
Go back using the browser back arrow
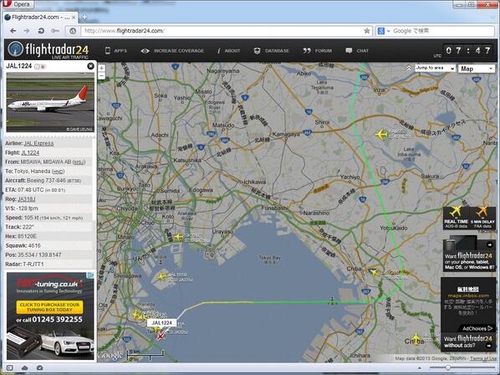click(13, 31)
